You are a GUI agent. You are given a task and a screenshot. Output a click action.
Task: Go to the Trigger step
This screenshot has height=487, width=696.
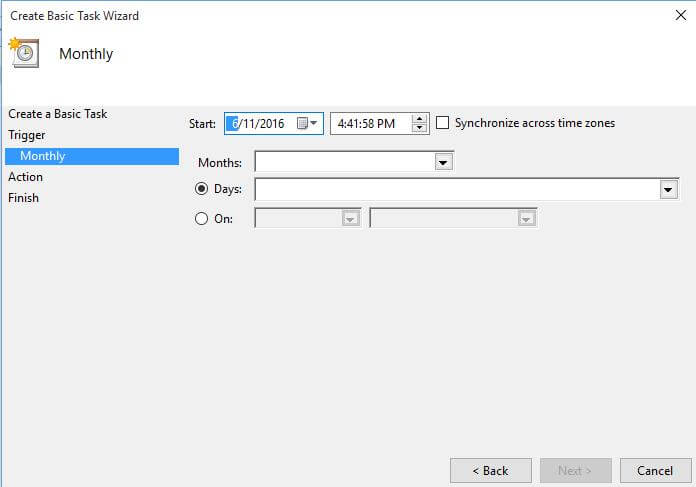click(x=27, y=135)
